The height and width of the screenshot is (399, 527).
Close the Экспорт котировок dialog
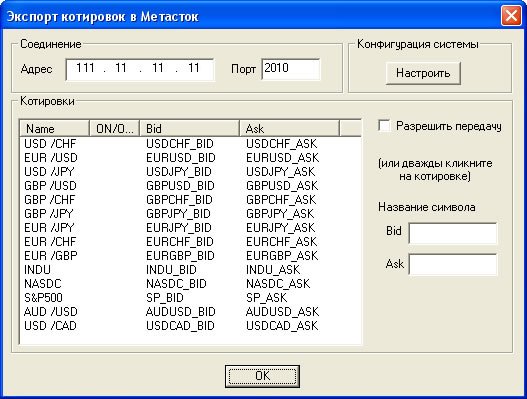pos(511,16)
